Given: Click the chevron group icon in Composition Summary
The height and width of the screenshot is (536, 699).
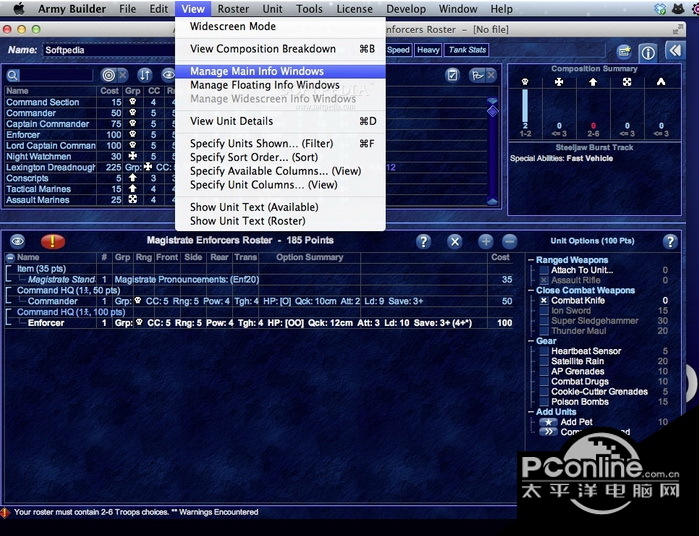Looking at the screenshot, I should click(x=661, y=82).
